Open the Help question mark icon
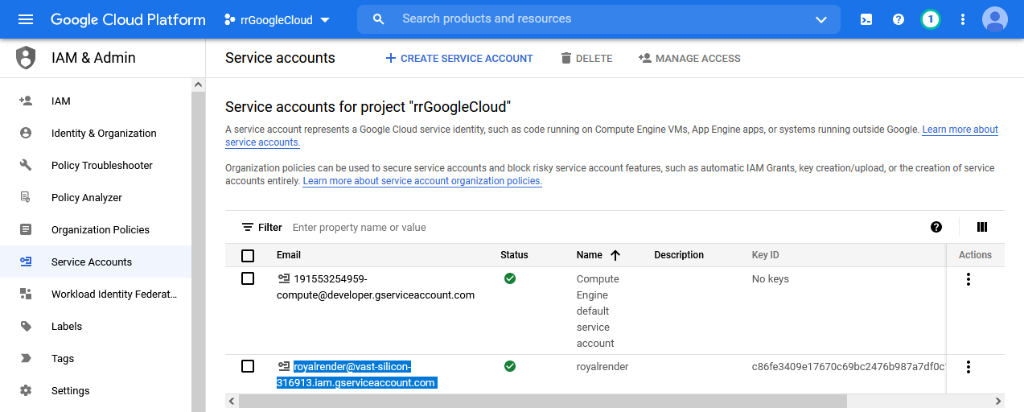1024x412 pixels. point(899,20)
